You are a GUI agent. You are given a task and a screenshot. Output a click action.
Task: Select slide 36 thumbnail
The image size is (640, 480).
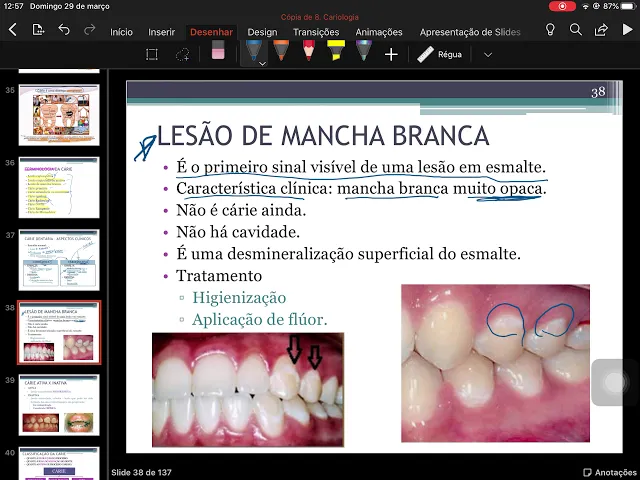coord(59,187)
